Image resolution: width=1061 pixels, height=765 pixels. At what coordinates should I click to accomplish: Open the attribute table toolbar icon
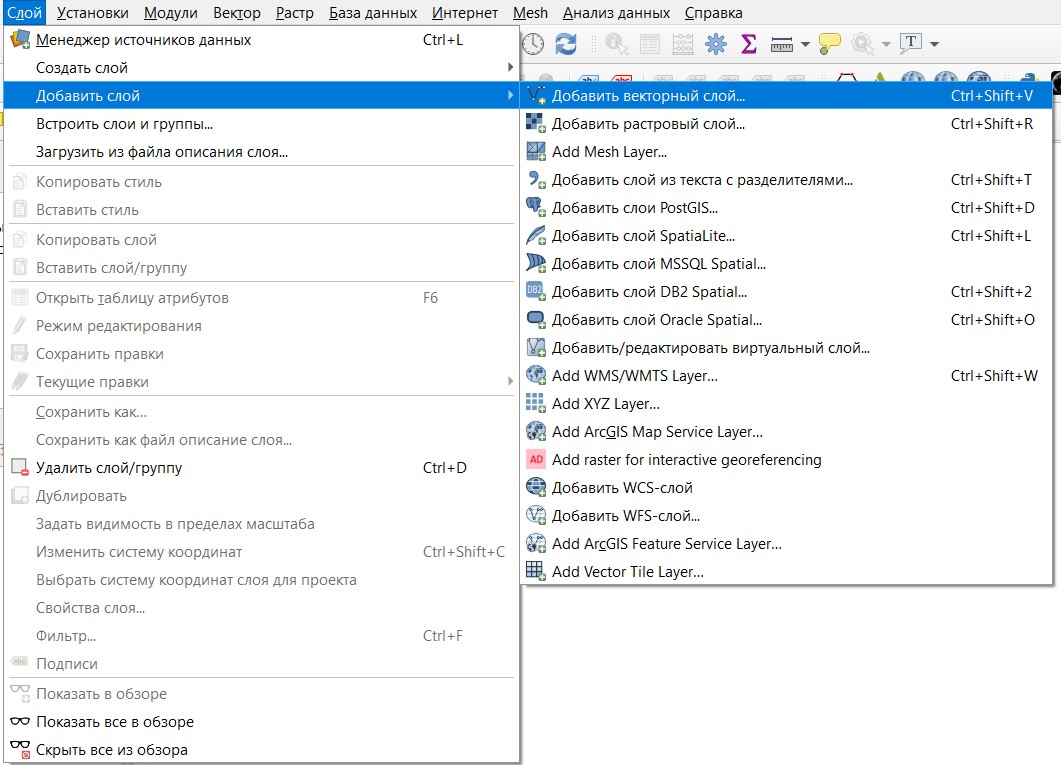(650, 44)
